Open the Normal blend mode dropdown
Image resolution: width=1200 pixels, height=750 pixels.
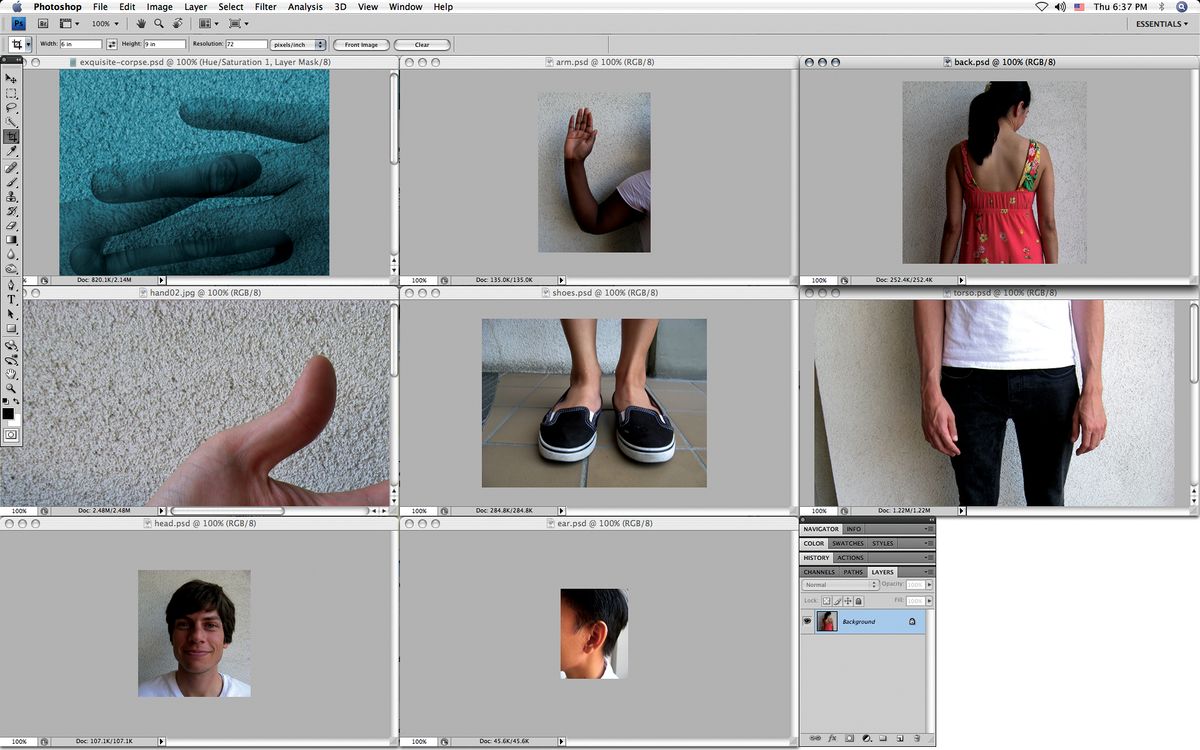click(x=838, y=585)
